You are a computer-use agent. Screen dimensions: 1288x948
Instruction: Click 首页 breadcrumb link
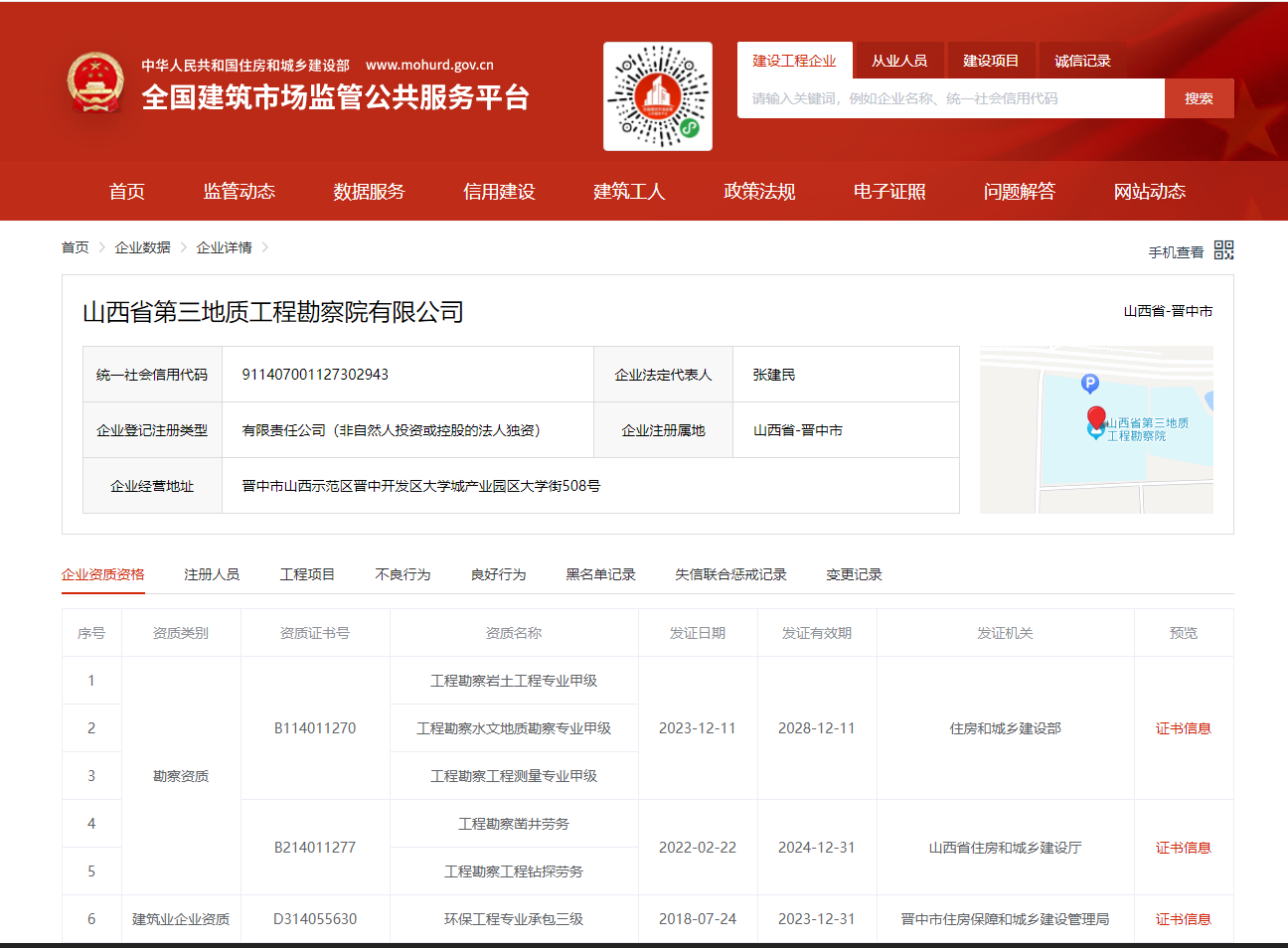pos(76,247)
